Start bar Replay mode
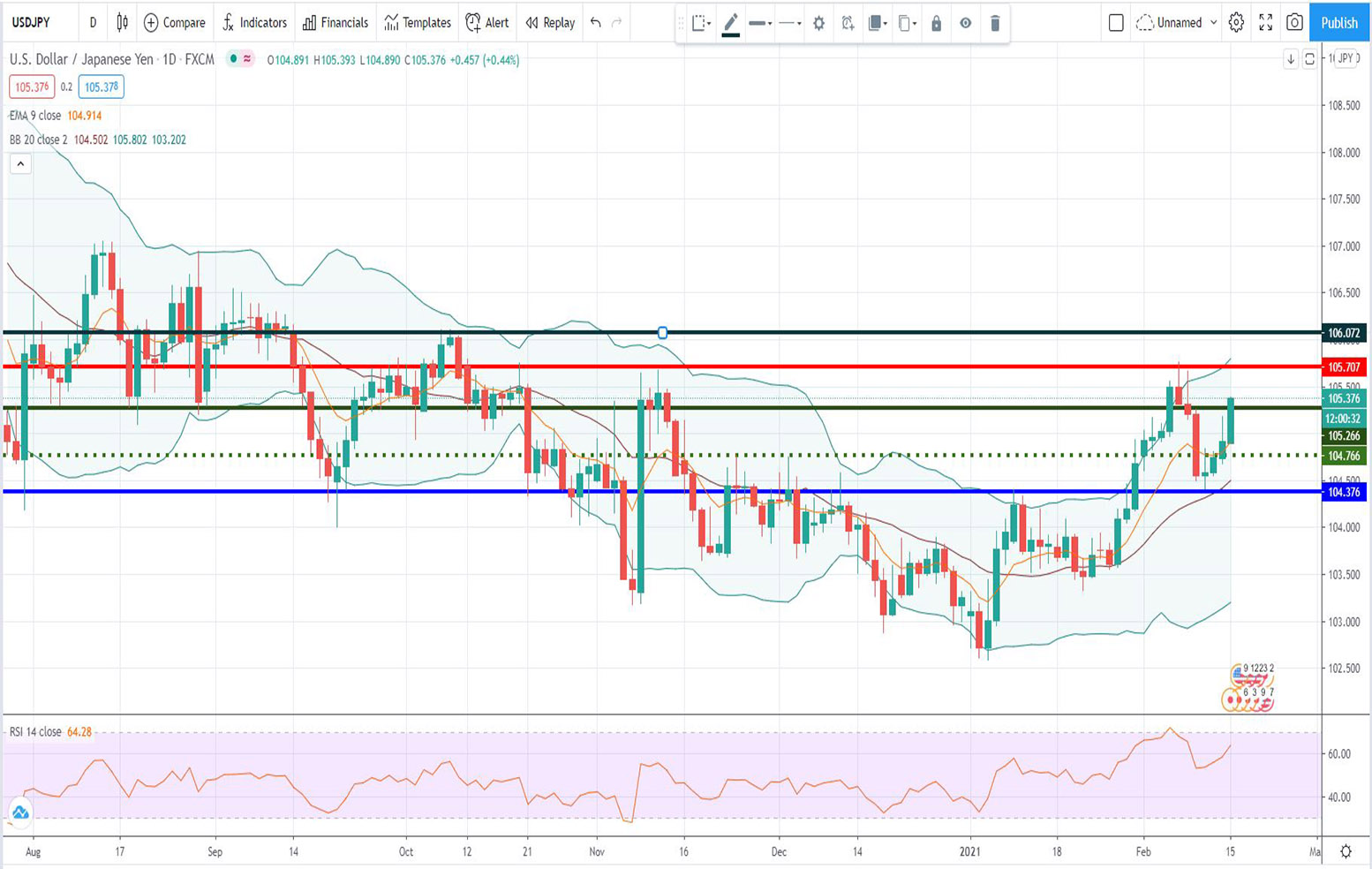Viewport: 1372px width, 869px height. tap(549, 23)
